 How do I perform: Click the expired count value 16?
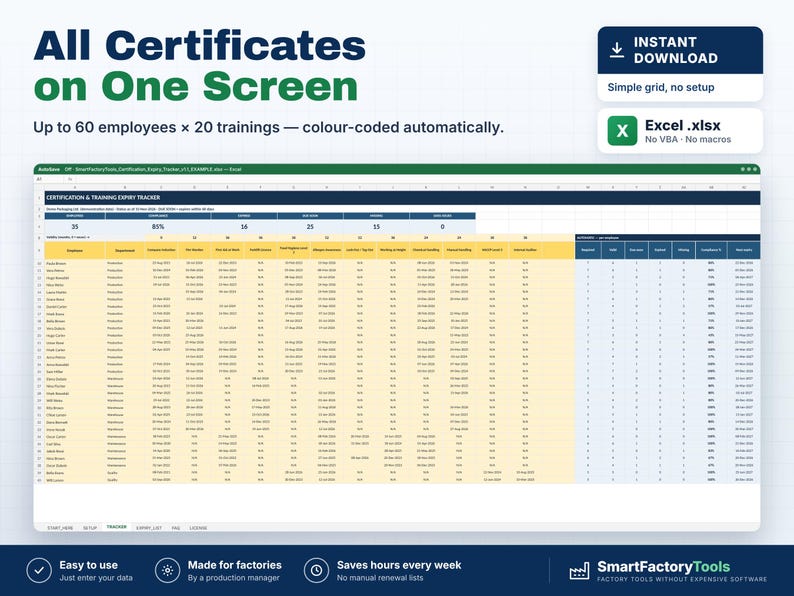pos(244,227)
